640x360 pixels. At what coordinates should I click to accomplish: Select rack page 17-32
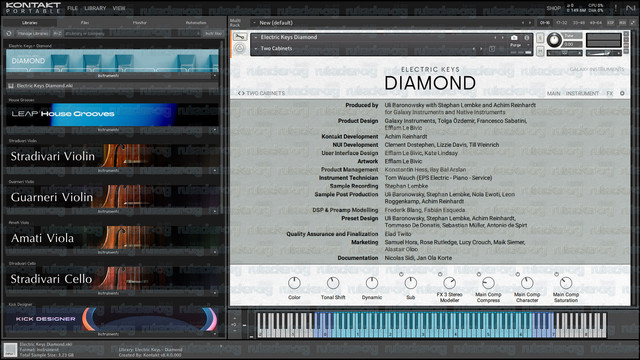coord(561,23)
